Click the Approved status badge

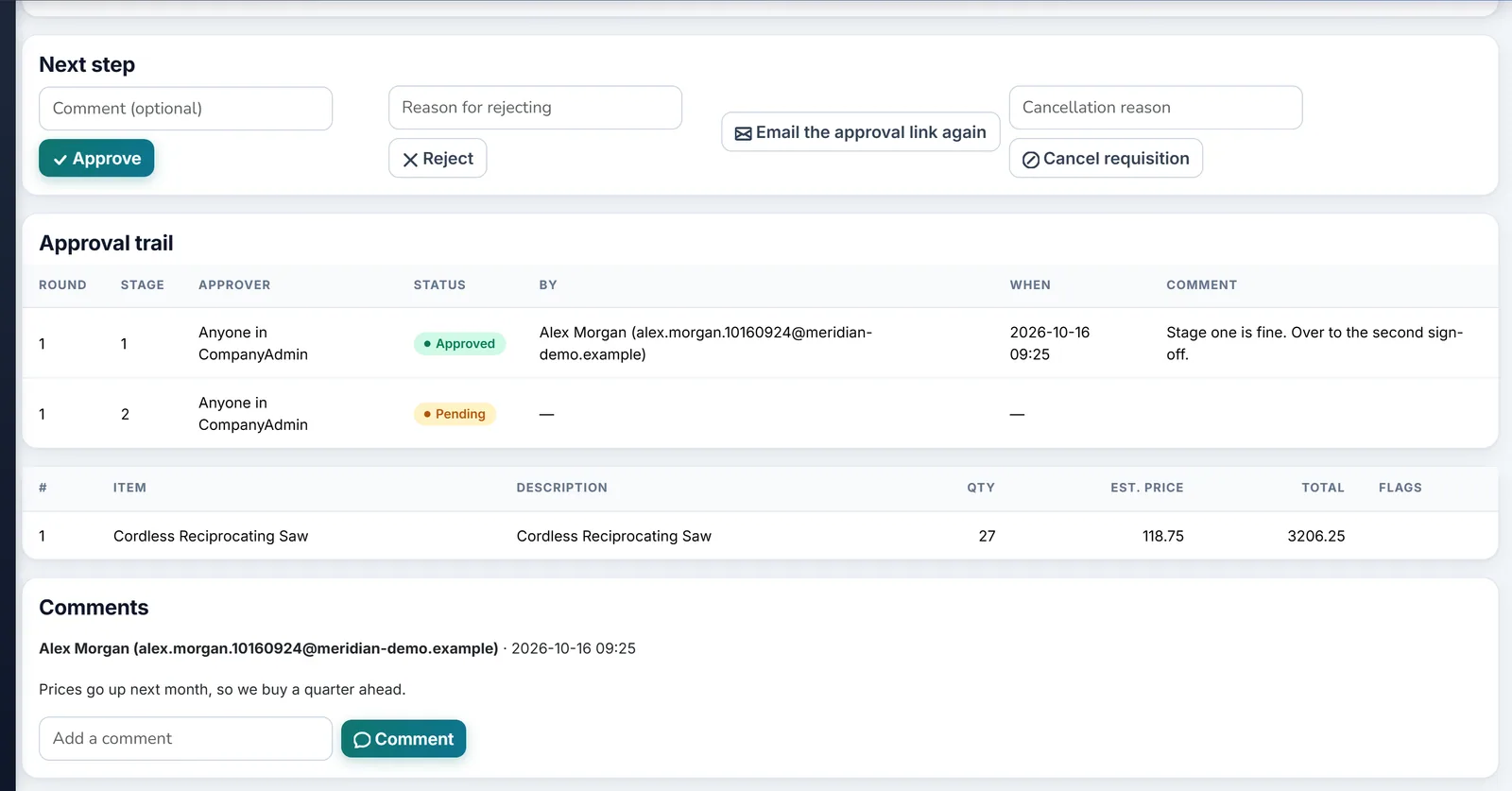pos(459,344)
